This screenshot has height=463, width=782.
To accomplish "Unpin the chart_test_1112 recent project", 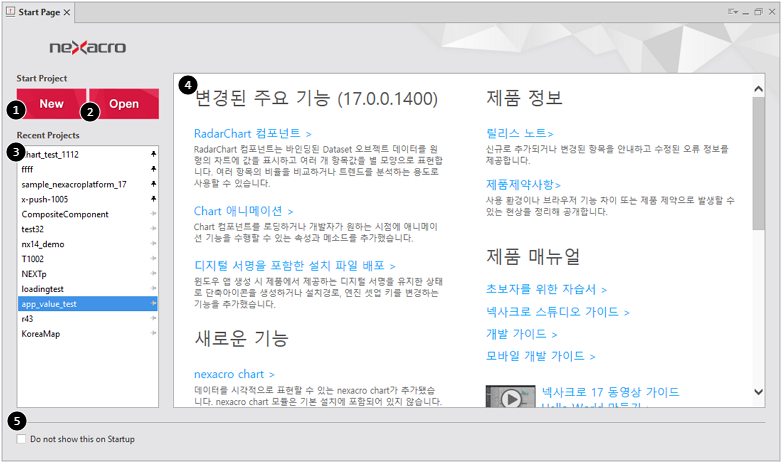I will [154, 154].
